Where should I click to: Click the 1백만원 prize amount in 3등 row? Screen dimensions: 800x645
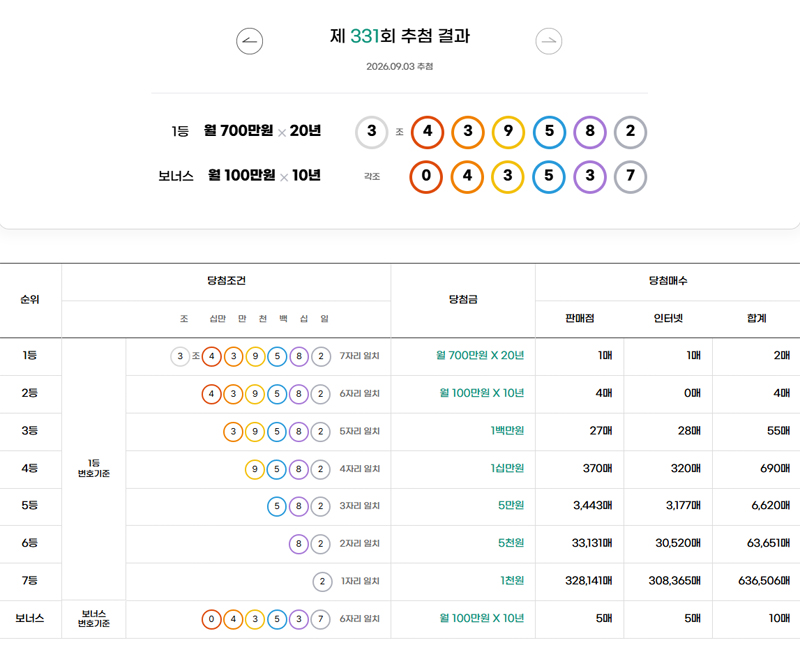click(x=507, y=431)
